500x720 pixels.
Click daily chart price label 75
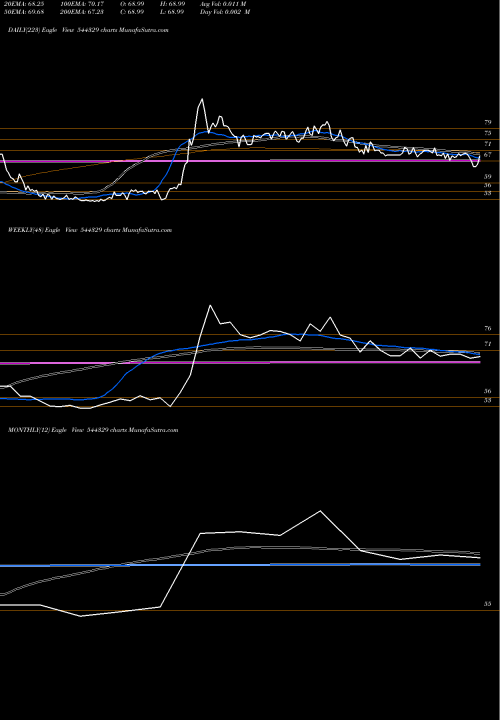point(488,133)
